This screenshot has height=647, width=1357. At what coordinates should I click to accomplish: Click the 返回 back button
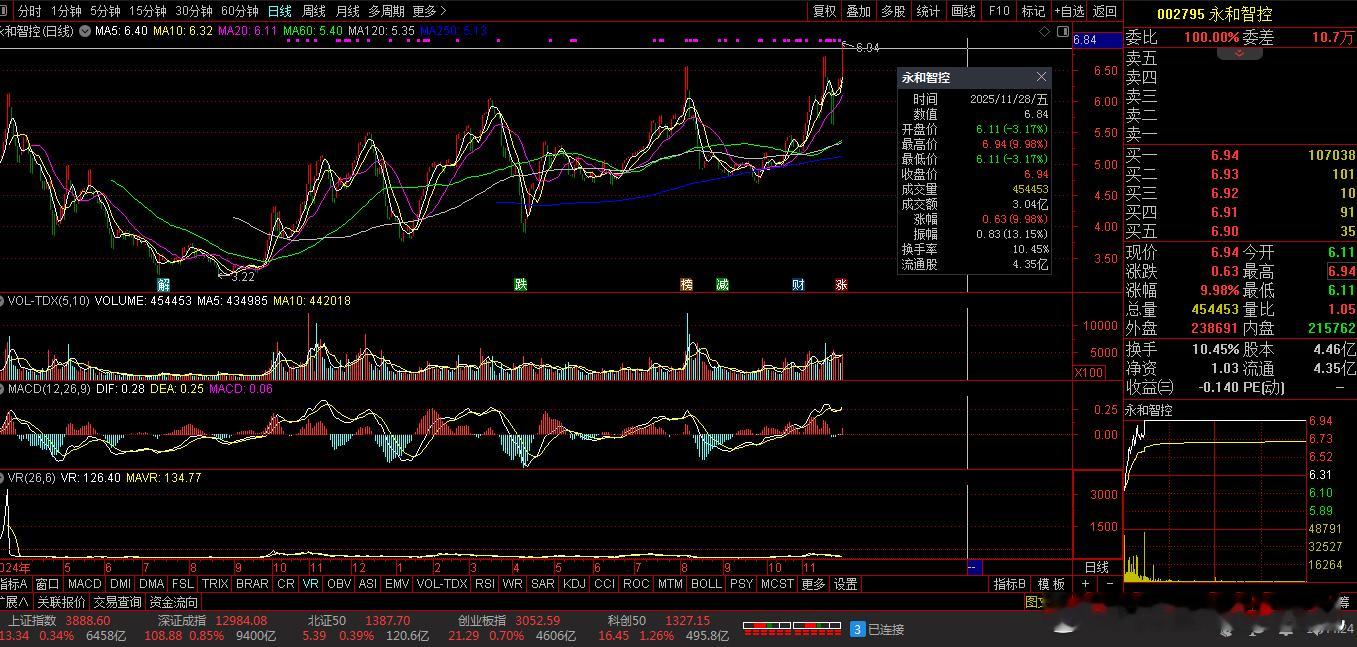click(x=1104, y=11)
